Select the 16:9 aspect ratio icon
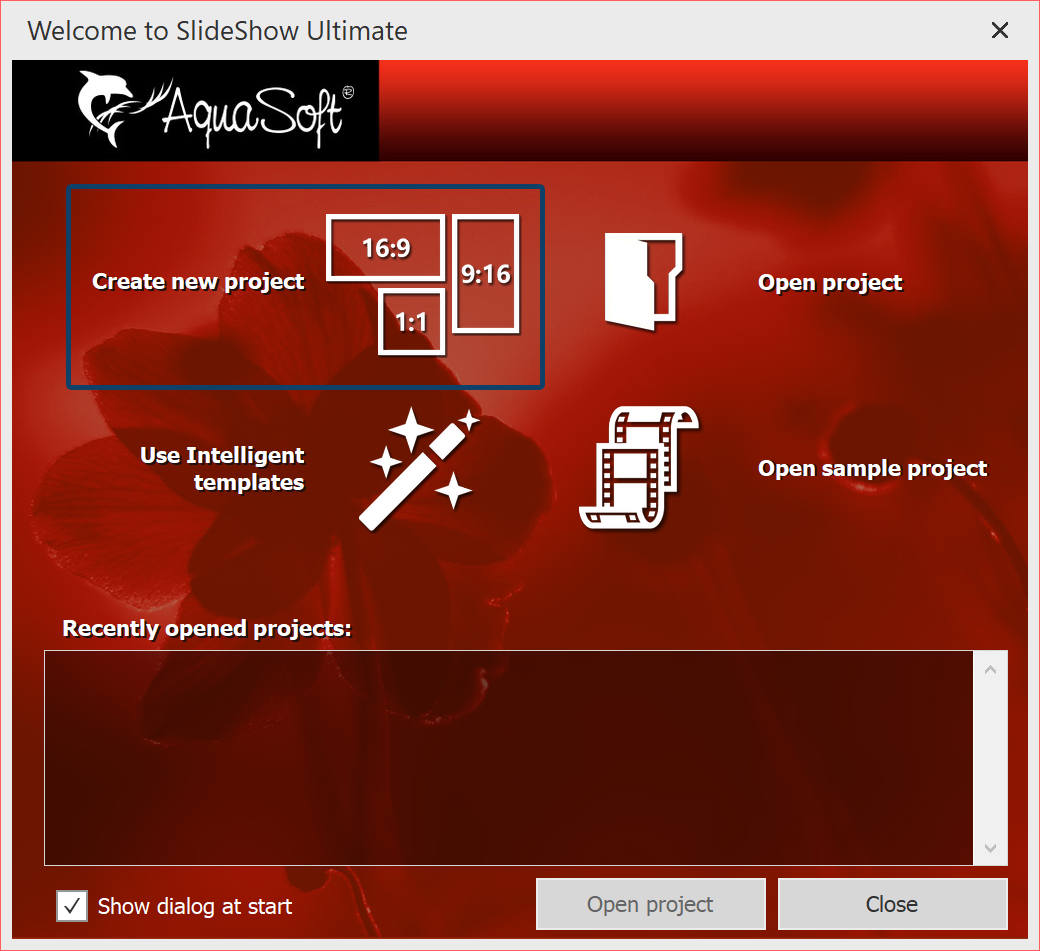The image size is (1040, 951). click(385, 247)
